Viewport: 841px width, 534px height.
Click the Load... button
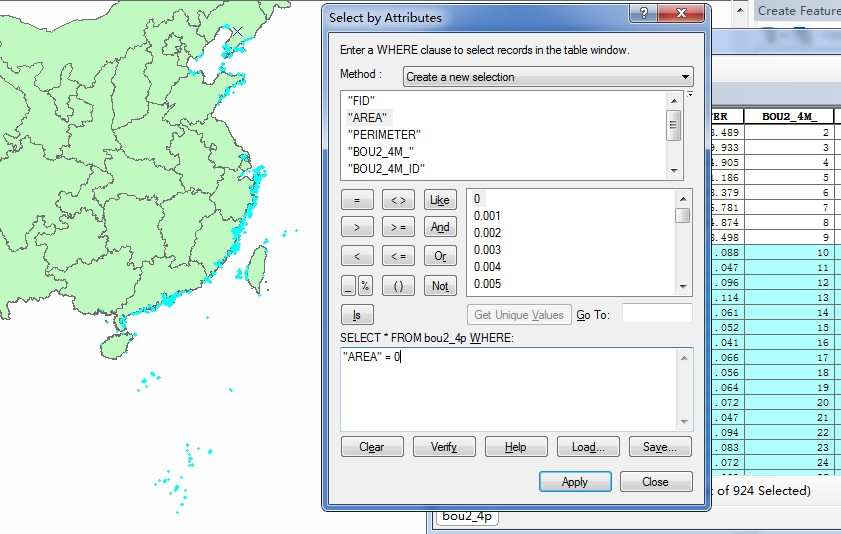[588, 447]
